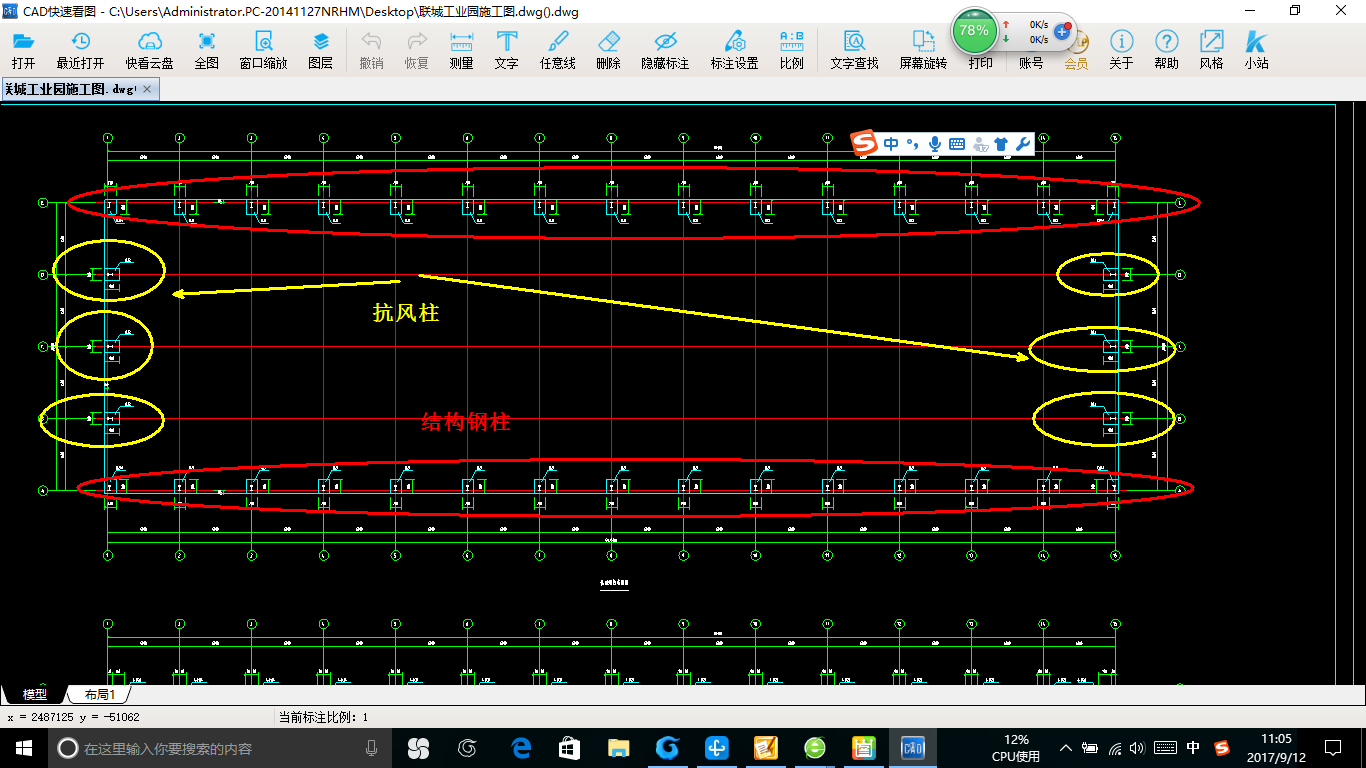The image size is (1366, 768).
Task: Open Microsoft Store from taskbar
Action: (x=569, y=748)
